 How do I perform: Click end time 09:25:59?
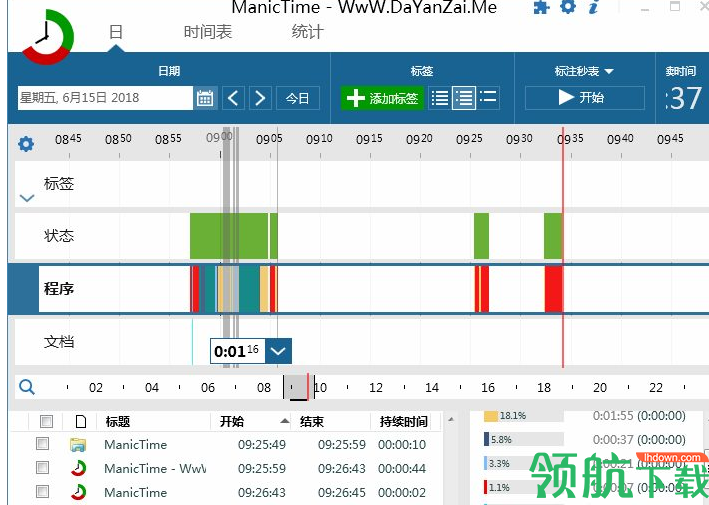(342, 444)
